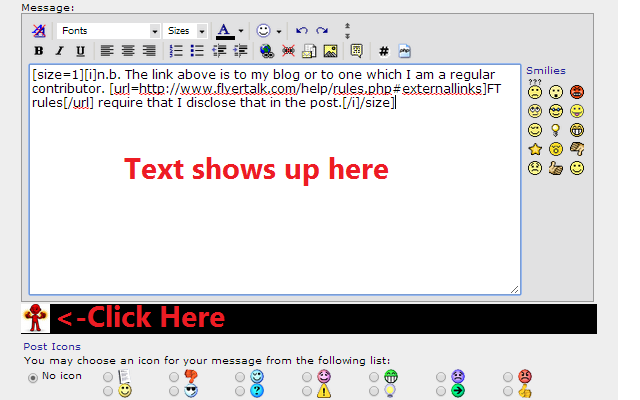Select the lightbulb post icon radio
The width and height of the screenshot is (640, 400).
[x=374, y=391]
